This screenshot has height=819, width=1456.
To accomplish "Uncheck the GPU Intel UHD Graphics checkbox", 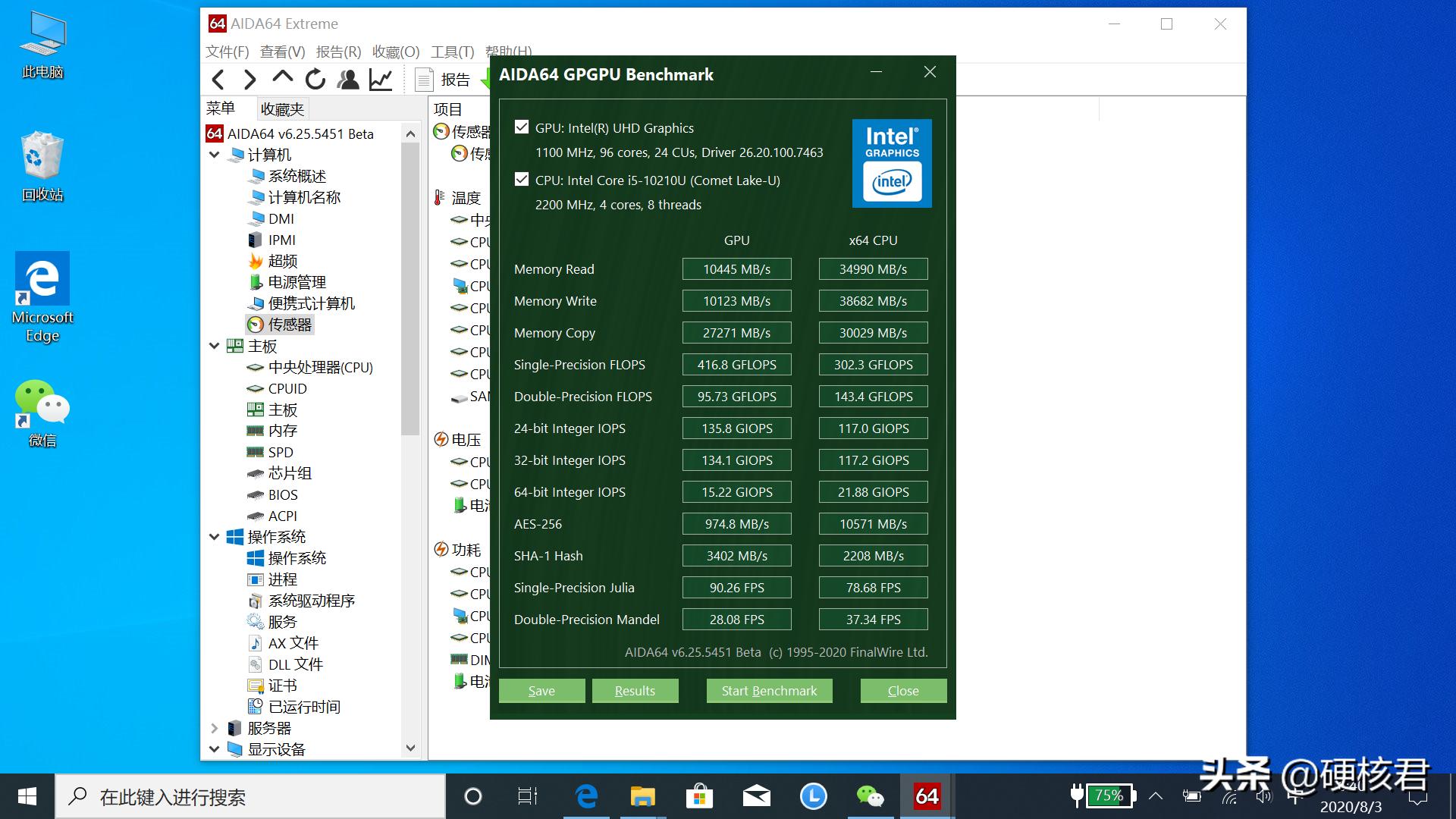I will pos(522,127).
